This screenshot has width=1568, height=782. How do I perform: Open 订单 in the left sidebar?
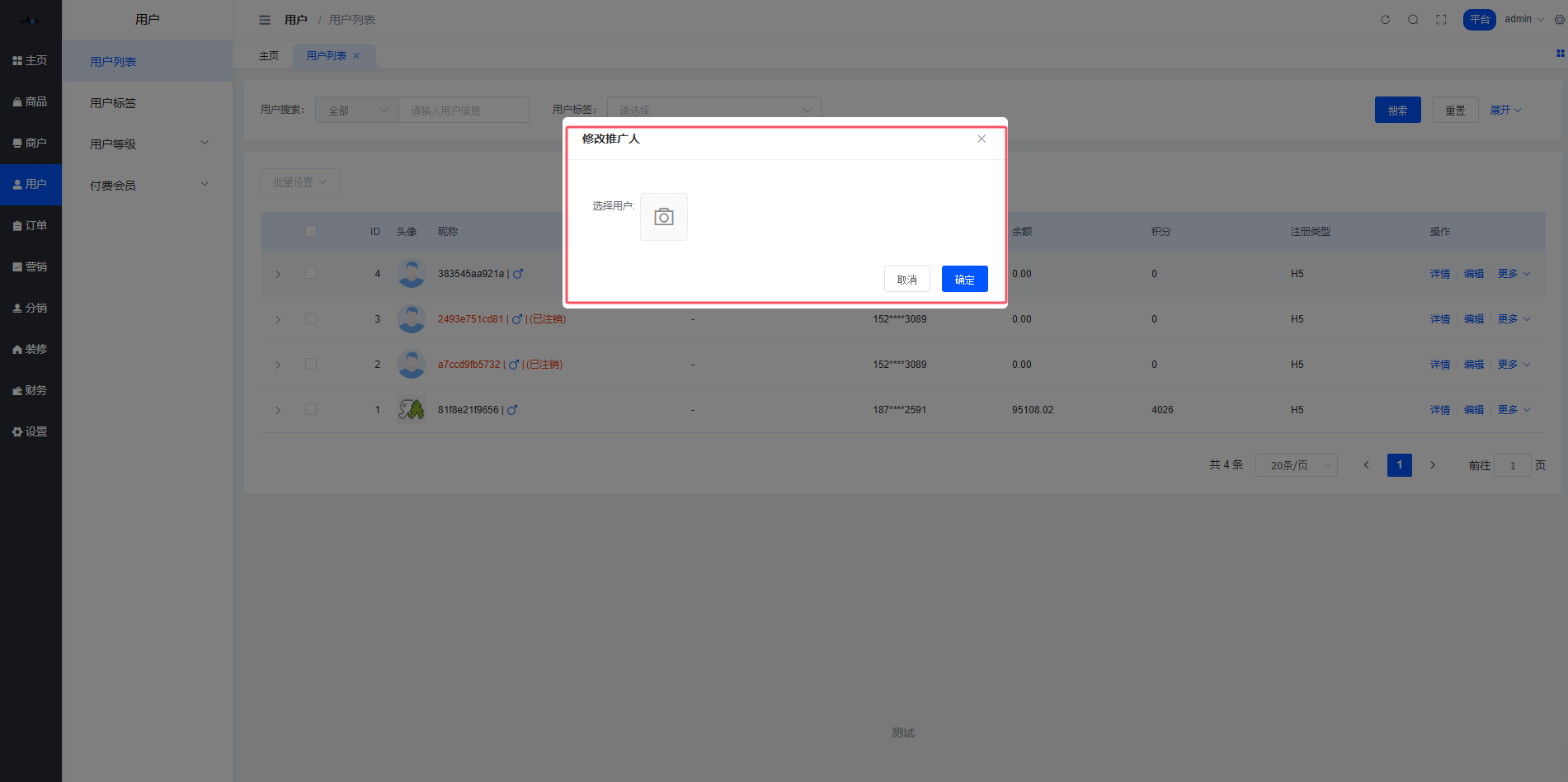[x=31, y=225]
